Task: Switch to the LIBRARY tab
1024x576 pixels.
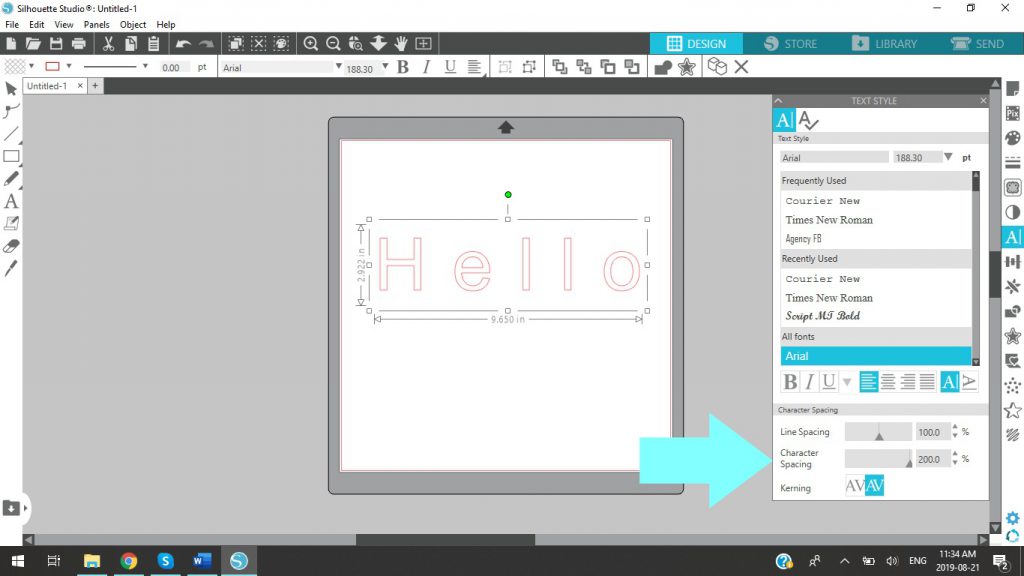Action: click(885, 44)
